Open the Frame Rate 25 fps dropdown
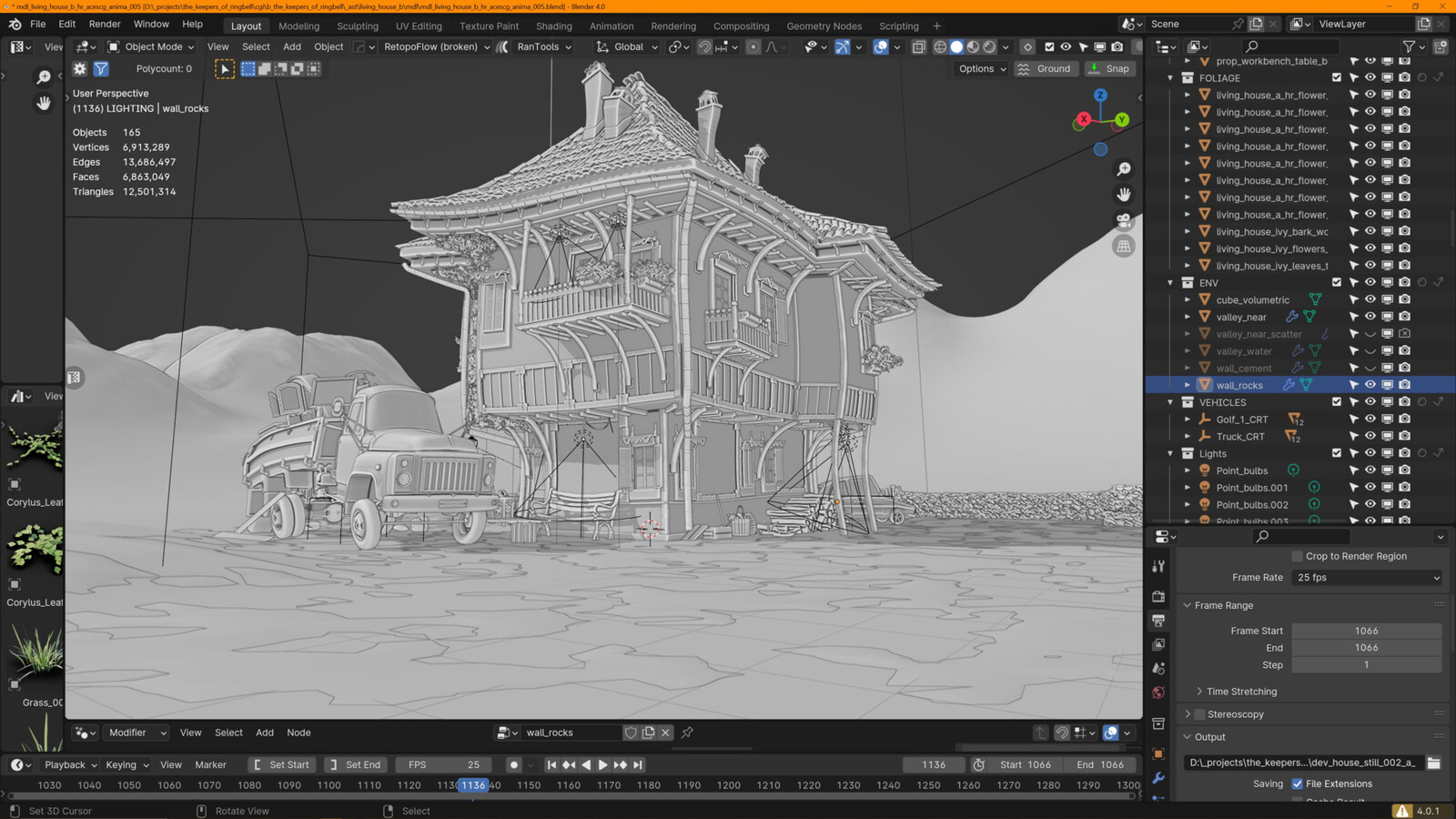 pyautogui.click(x=1368, y=578)
